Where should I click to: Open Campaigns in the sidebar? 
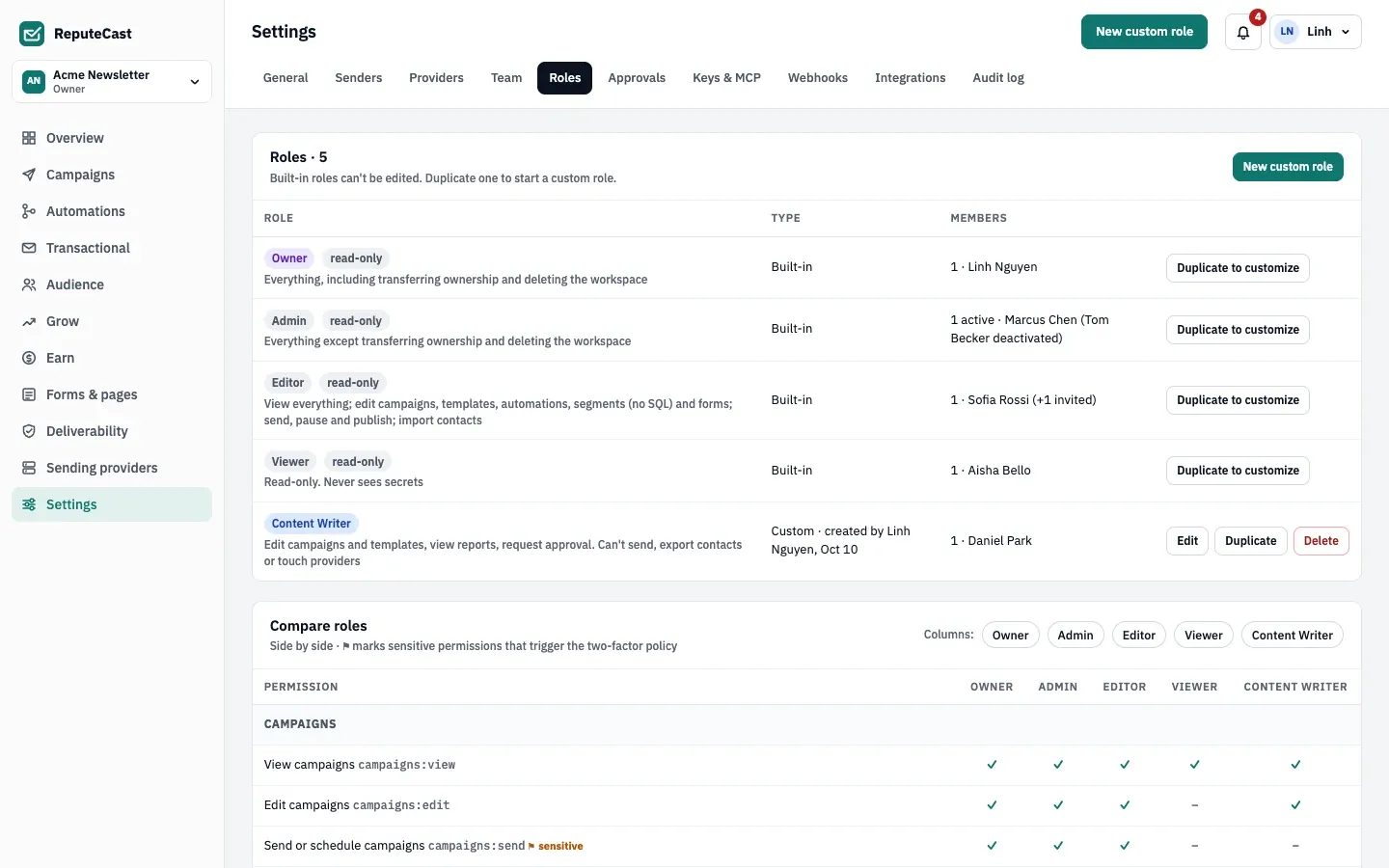click(112, 175)
